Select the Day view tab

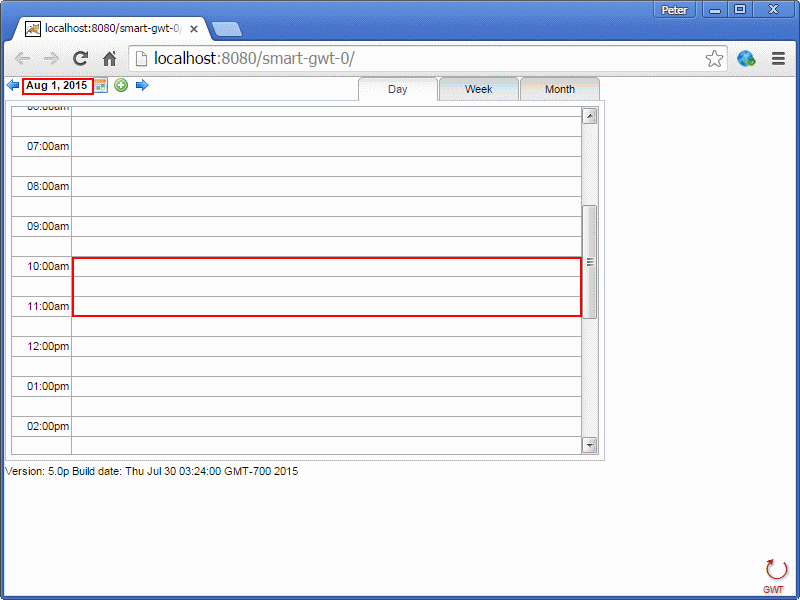[x=397, y=90]
